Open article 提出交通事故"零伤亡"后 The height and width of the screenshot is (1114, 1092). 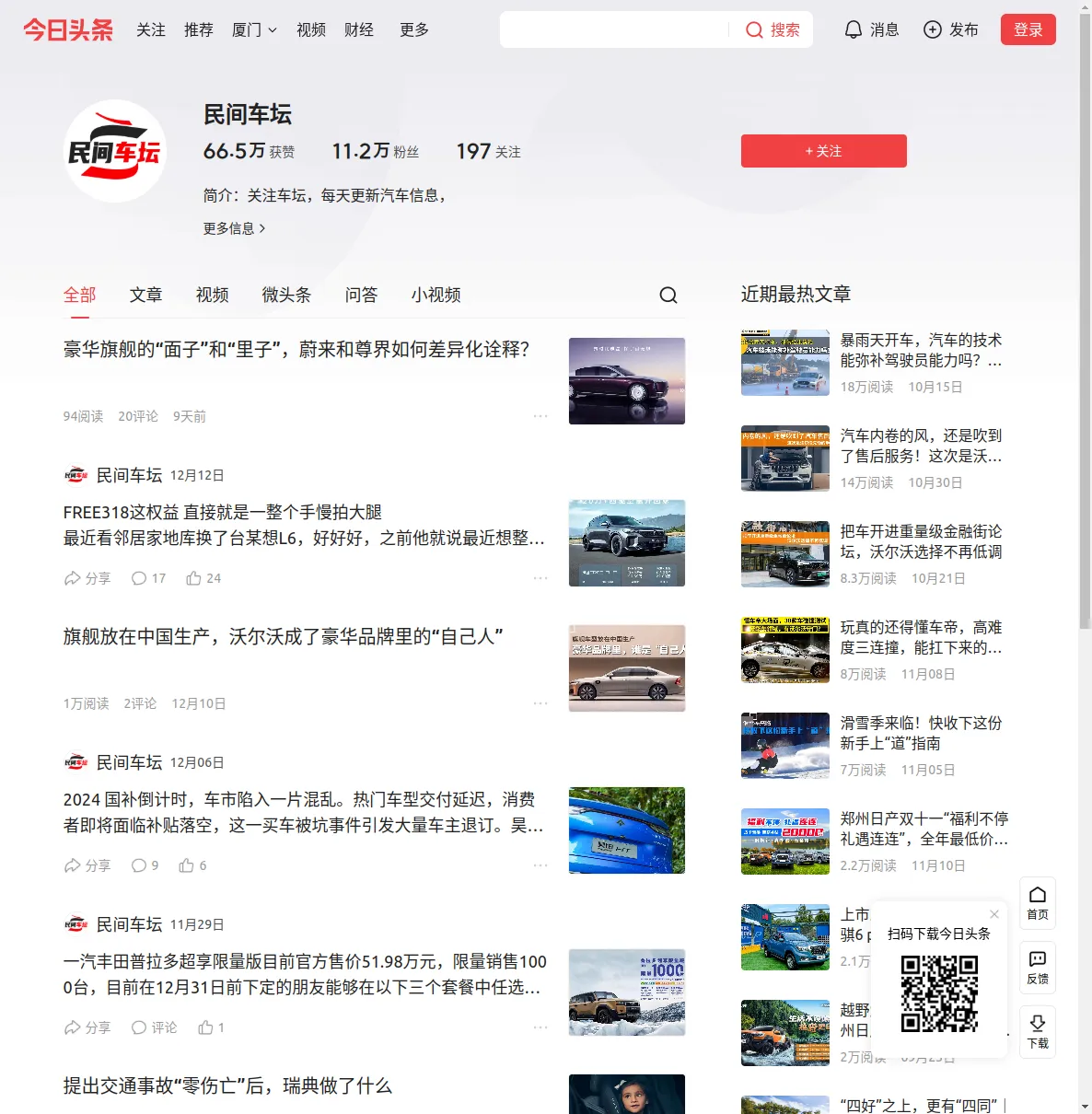click(x=227, y=1086)
